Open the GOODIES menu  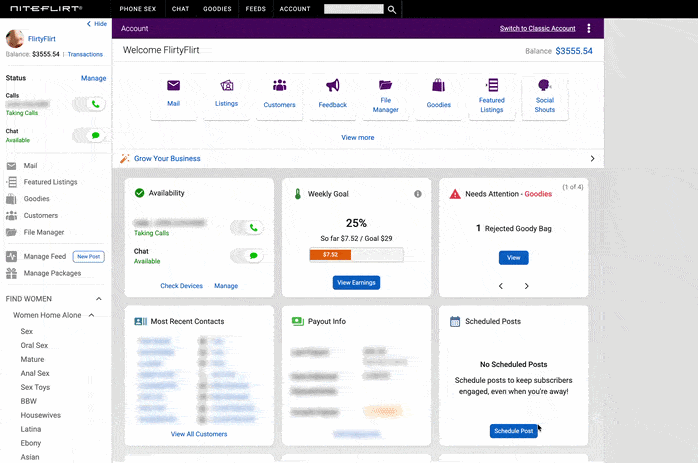(217, 9)
